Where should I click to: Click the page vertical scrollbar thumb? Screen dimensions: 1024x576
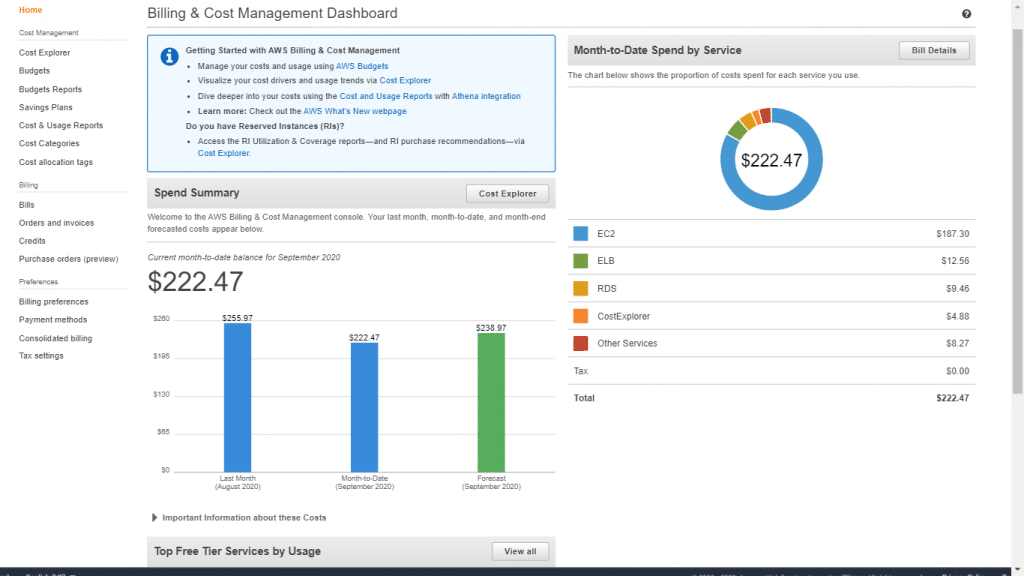(x=1017, y=210)
